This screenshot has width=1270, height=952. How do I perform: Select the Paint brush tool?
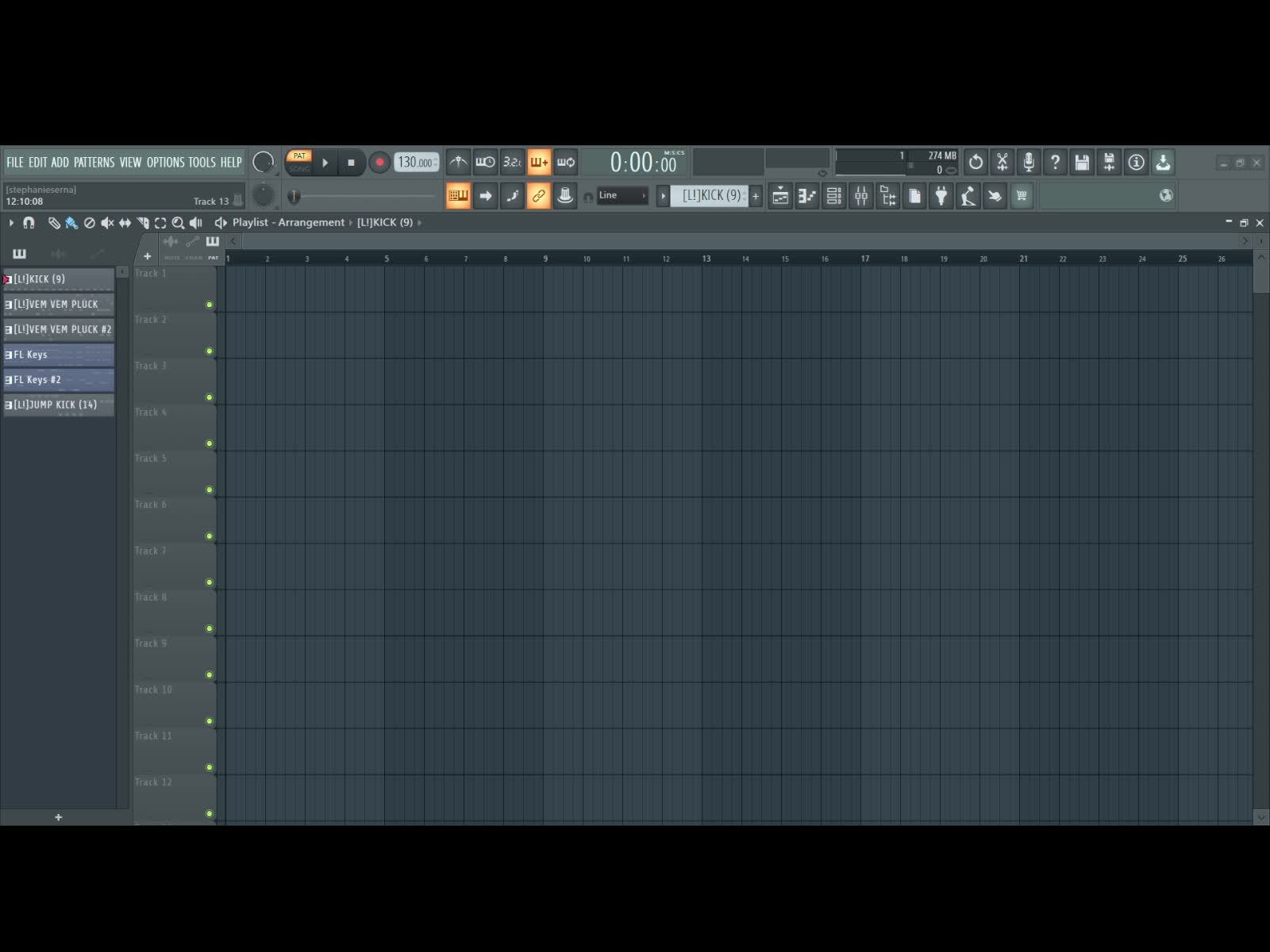pos(71,223)
